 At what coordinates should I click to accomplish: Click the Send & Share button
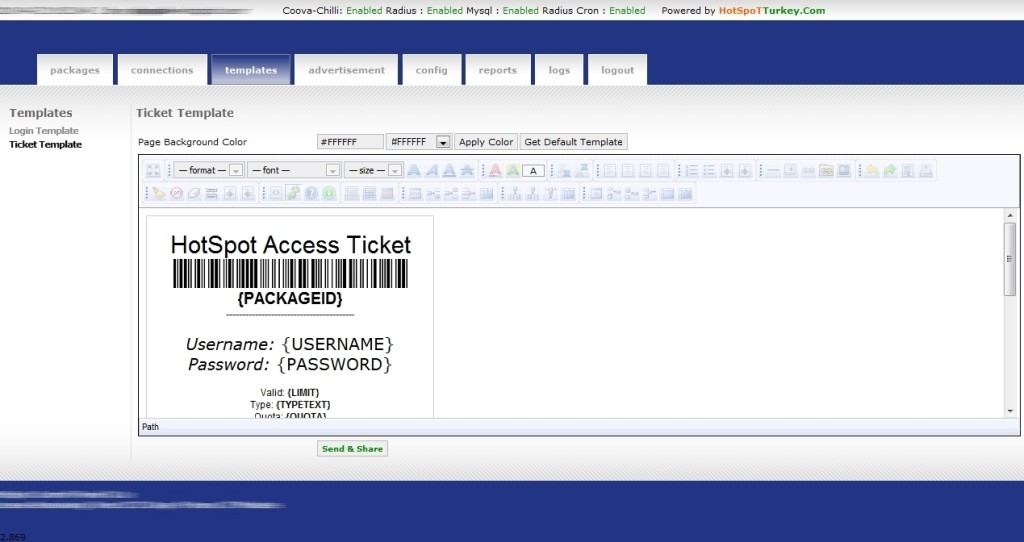(353, 449)
